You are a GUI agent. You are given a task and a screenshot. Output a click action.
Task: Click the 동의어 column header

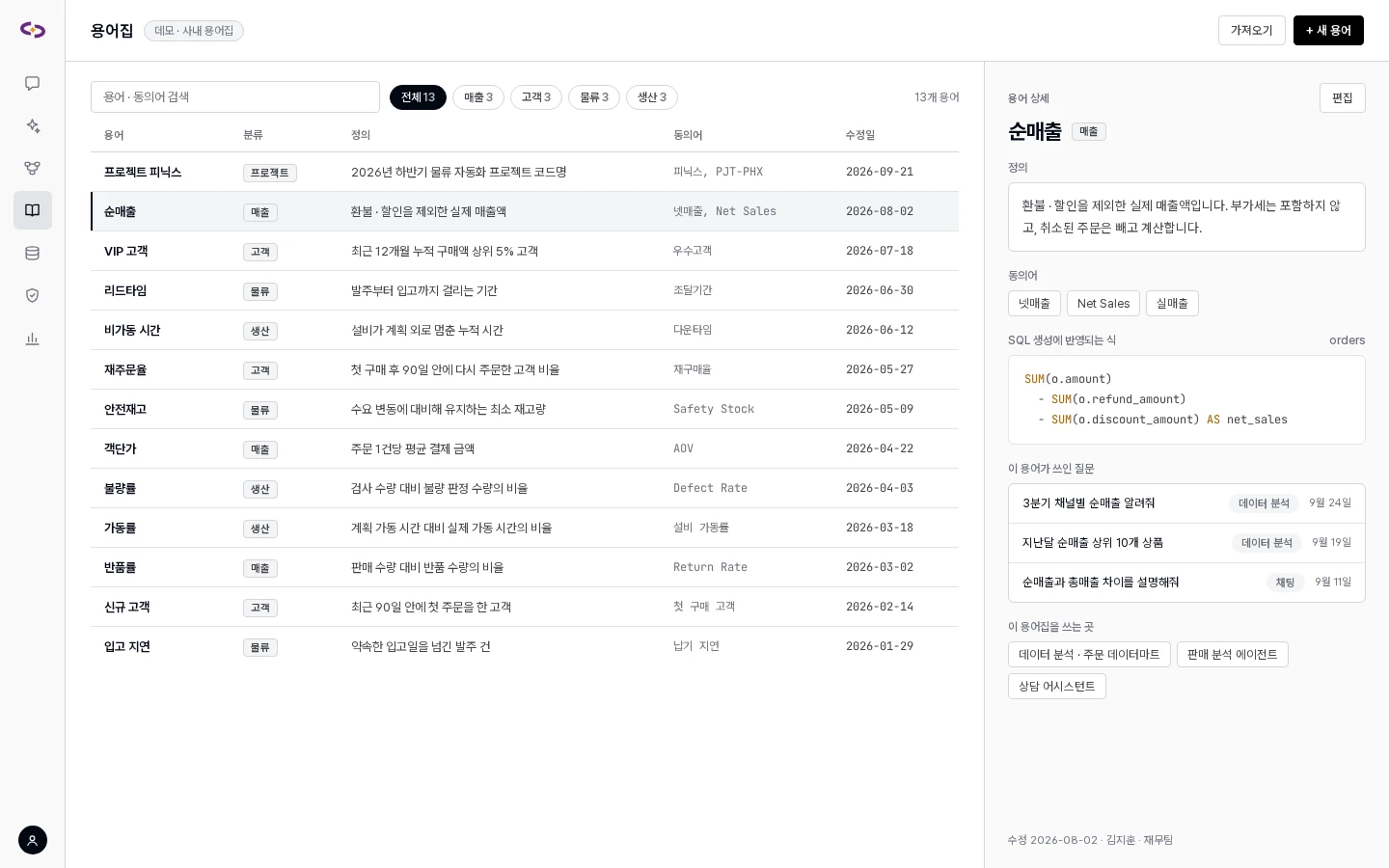coord(688,135)
